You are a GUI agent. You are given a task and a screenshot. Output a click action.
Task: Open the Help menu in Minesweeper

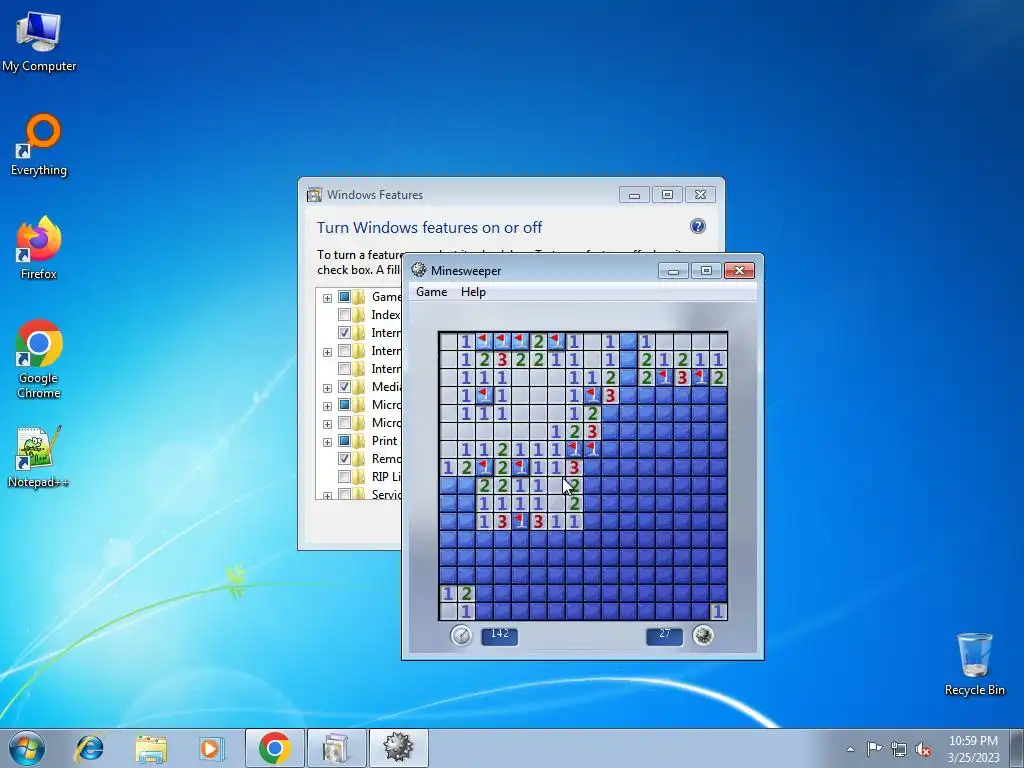coord(473,292)
